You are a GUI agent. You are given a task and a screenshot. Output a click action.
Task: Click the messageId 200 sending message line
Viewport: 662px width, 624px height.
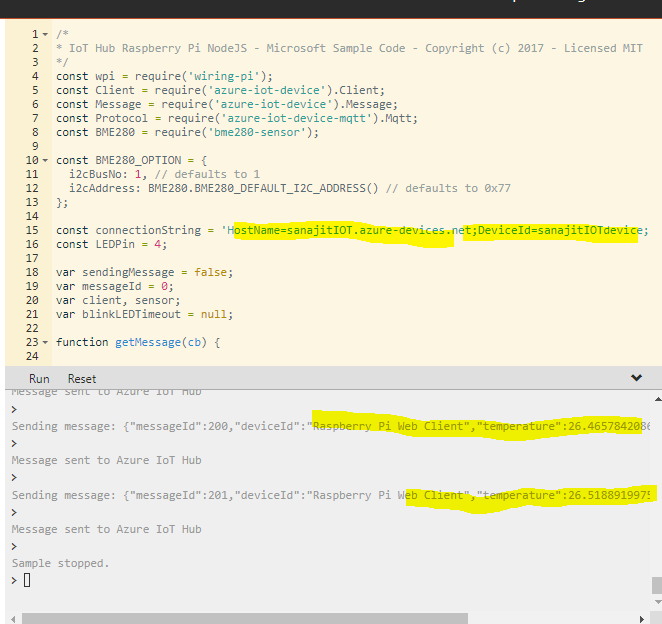[331, 426]
